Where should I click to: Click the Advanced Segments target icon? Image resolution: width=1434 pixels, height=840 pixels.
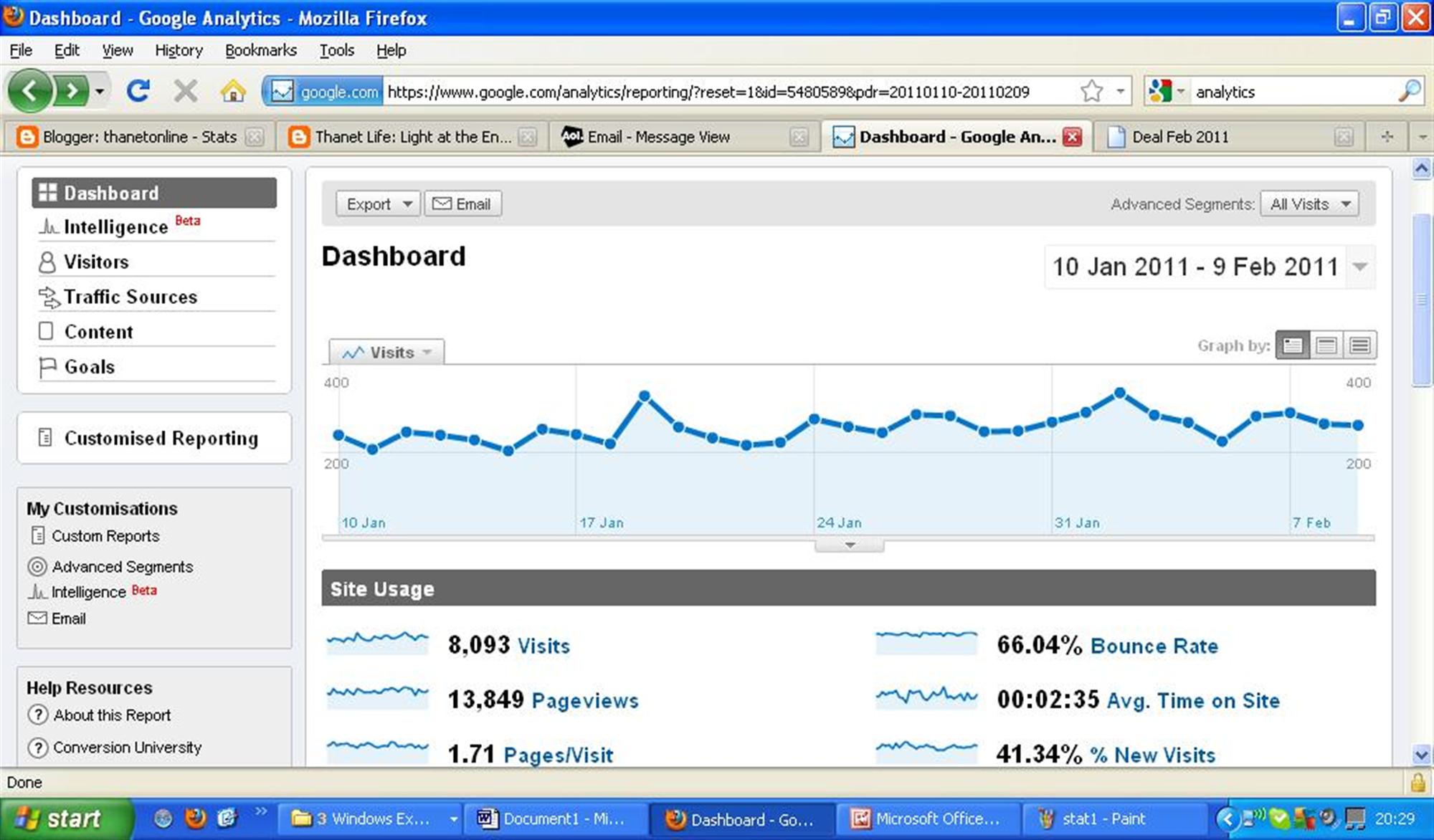(x=37, y=566)
